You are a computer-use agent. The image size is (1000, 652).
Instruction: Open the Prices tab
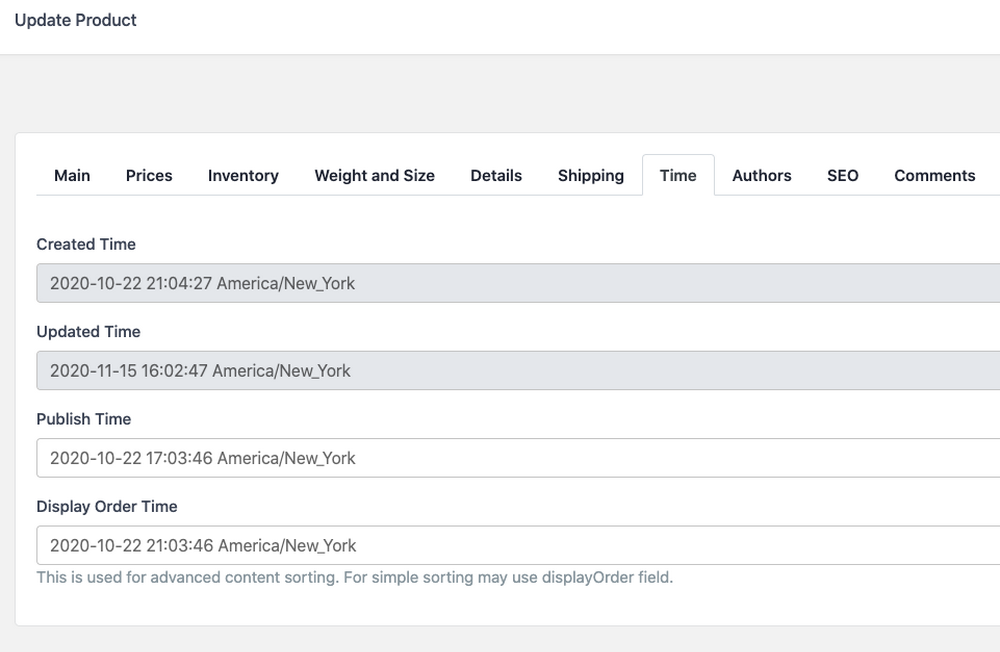tap(149, 175)
